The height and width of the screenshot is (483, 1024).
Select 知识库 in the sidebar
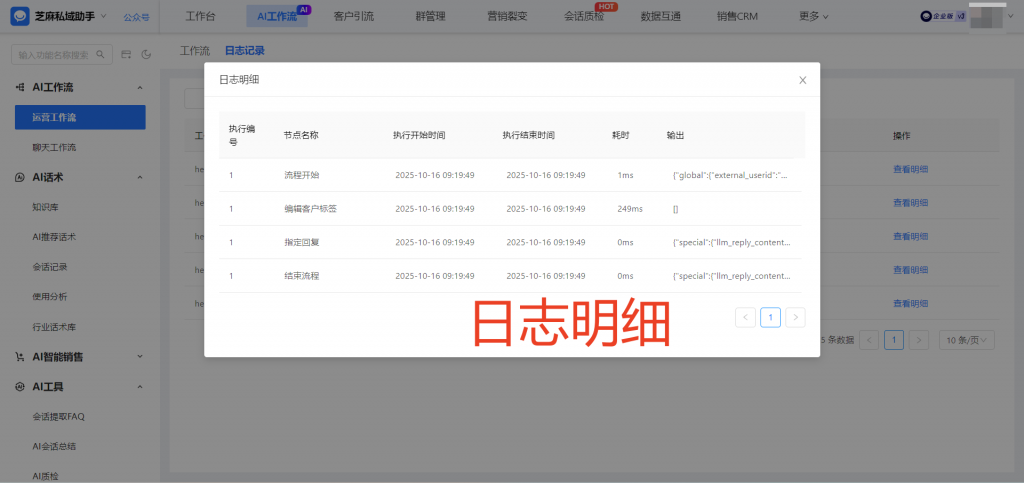46,207
